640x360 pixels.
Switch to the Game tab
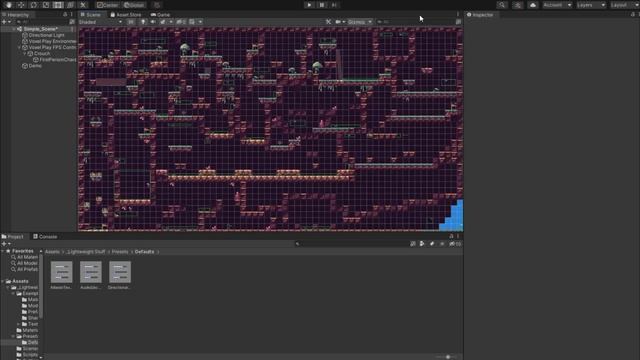click(x=160, y=15)
